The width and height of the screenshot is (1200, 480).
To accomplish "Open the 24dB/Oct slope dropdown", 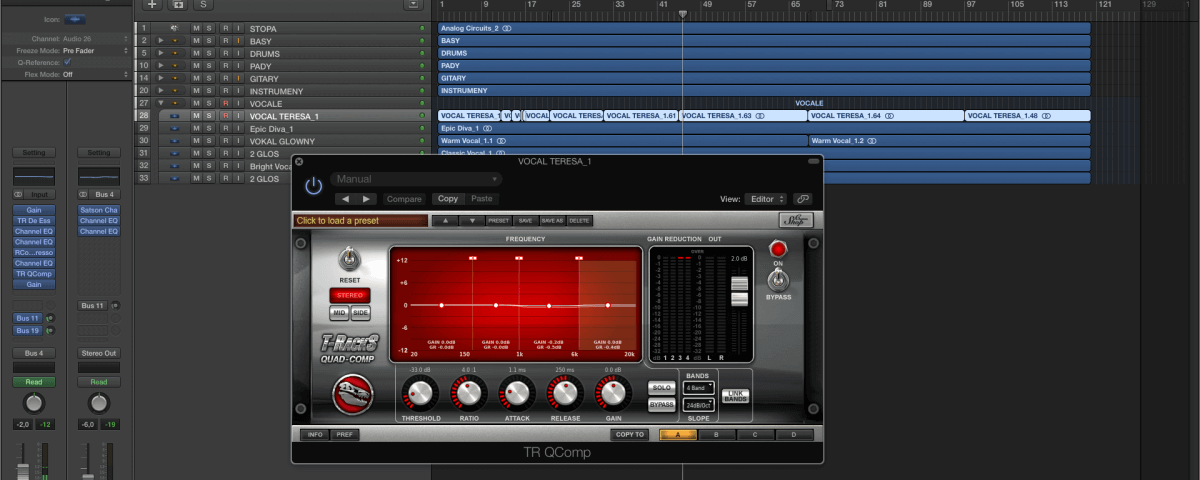I will click(697, 405).
